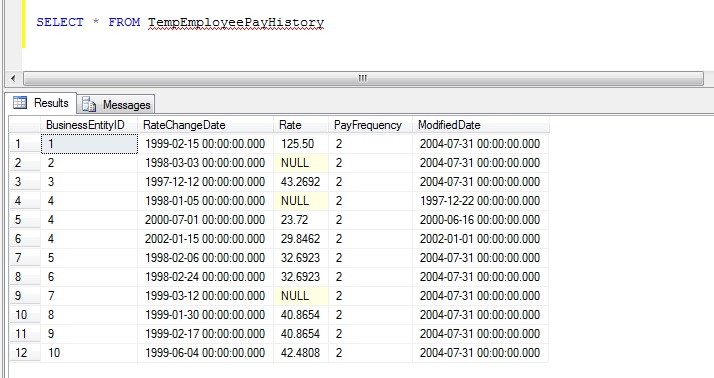
Task: Click NULL Rate cell in row 9
Action: click(301, 296)
